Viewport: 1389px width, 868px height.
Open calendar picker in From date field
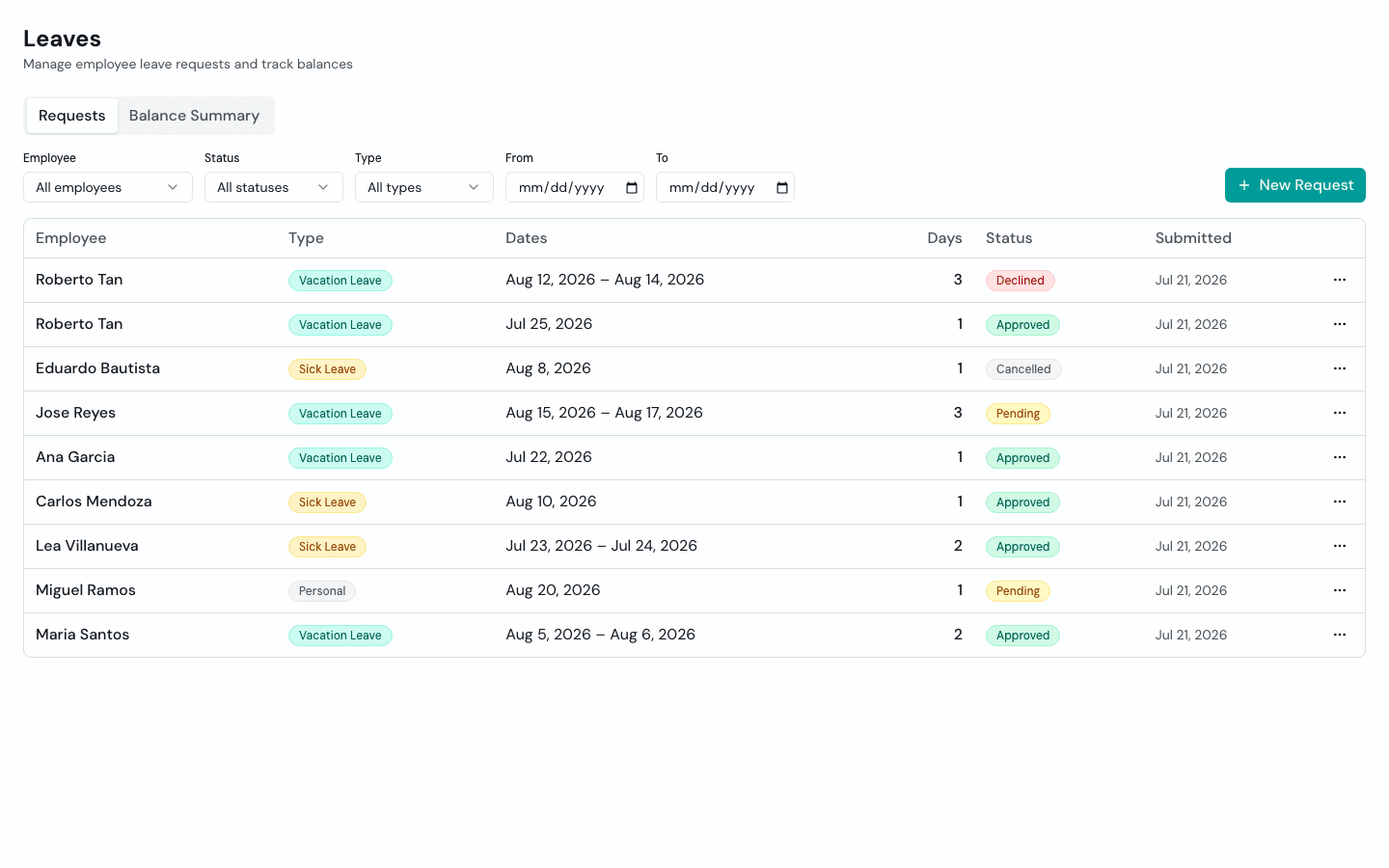tap(632, 188)
